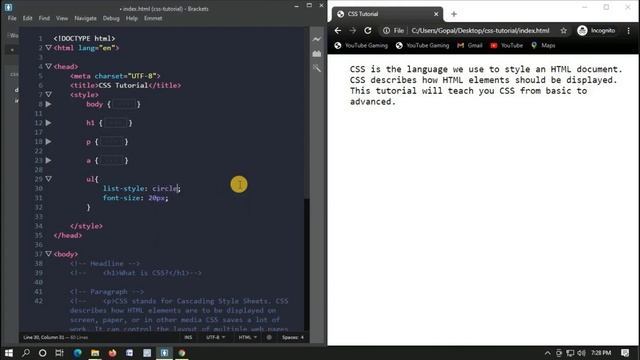
Task: Click the Chrome address bar URL
Action: 480,31
